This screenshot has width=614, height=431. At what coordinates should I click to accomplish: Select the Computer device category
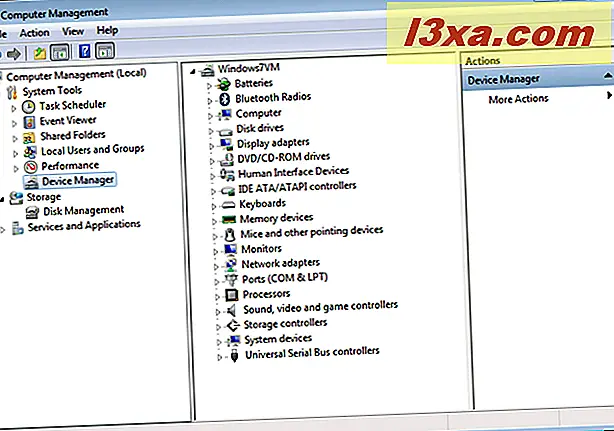(x=258, y=114)
